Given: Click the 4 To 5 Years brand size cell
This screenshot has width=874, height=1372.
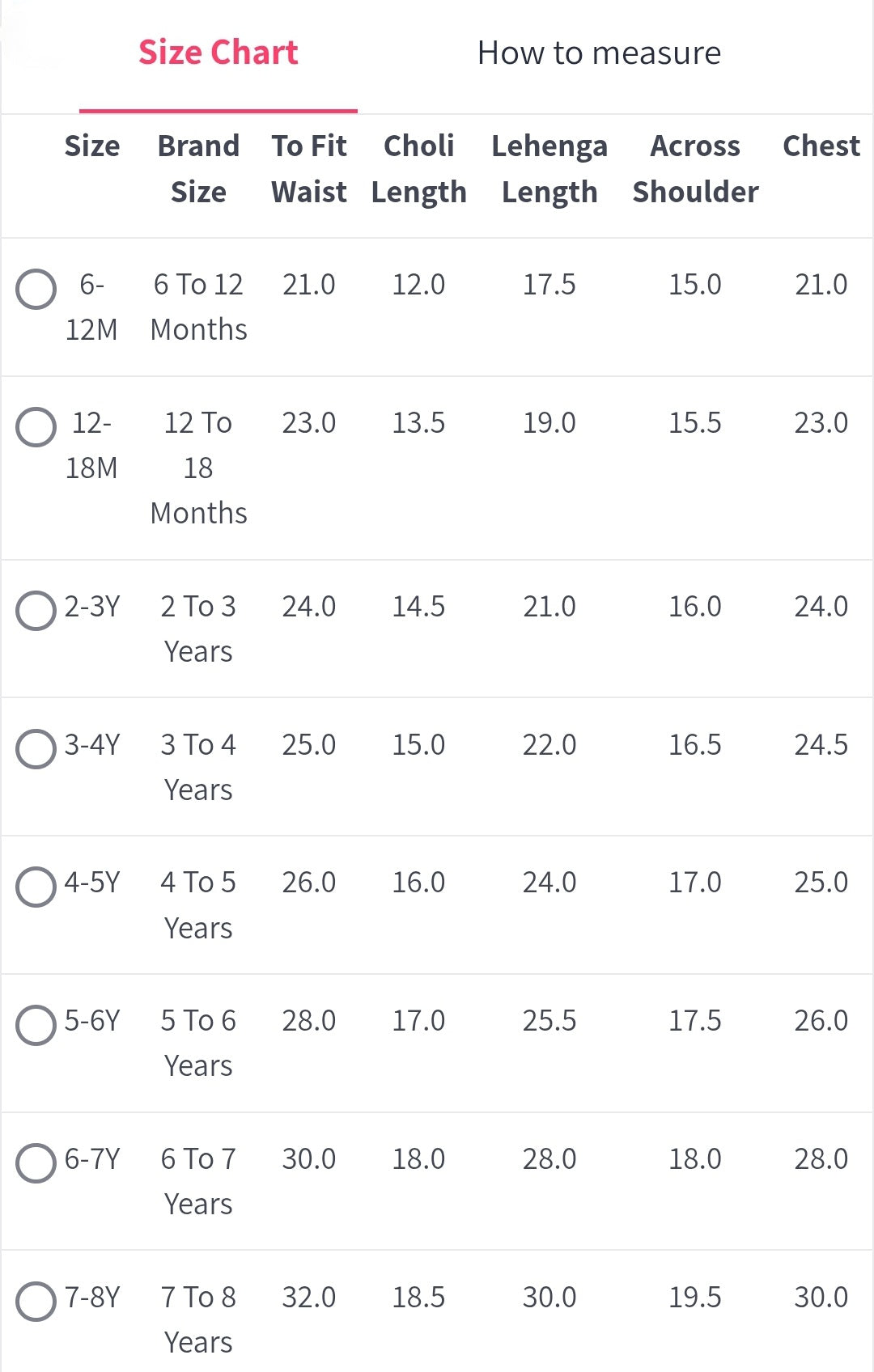Looking at the screenshot, I should click(x=198, y=905).
